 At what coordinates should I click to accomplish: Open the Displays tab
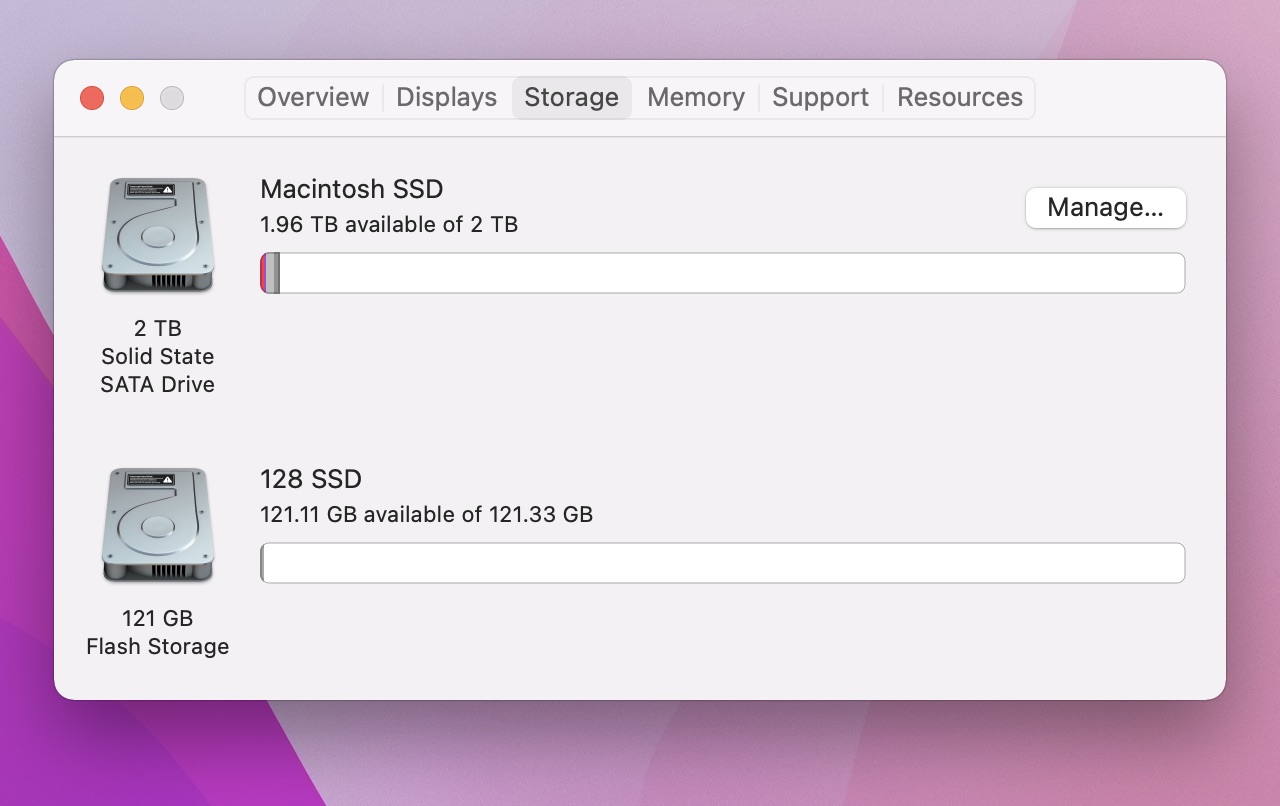pyautogui.click(x=446, y=97)
